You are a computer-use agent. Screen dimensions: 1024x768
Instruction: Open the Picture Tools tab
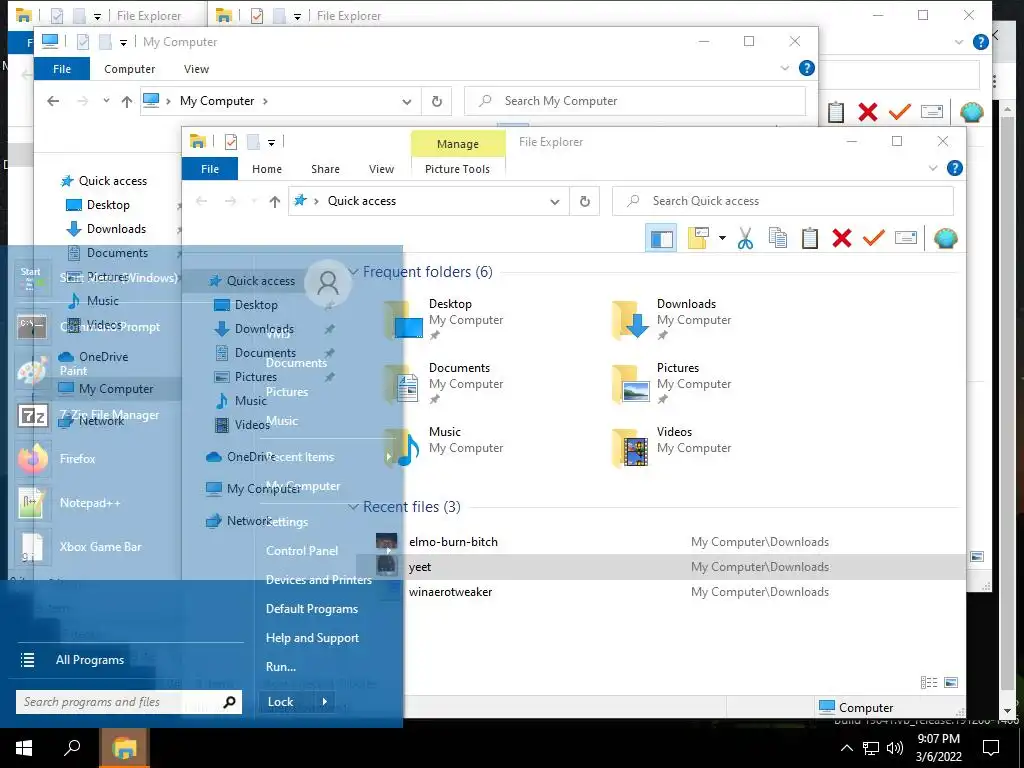click(x=457, y=169)
